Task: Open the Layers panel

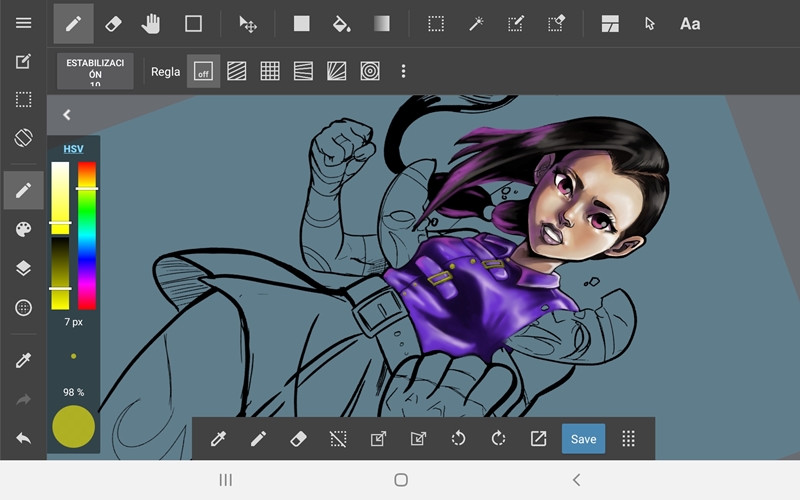Action: 23,268
